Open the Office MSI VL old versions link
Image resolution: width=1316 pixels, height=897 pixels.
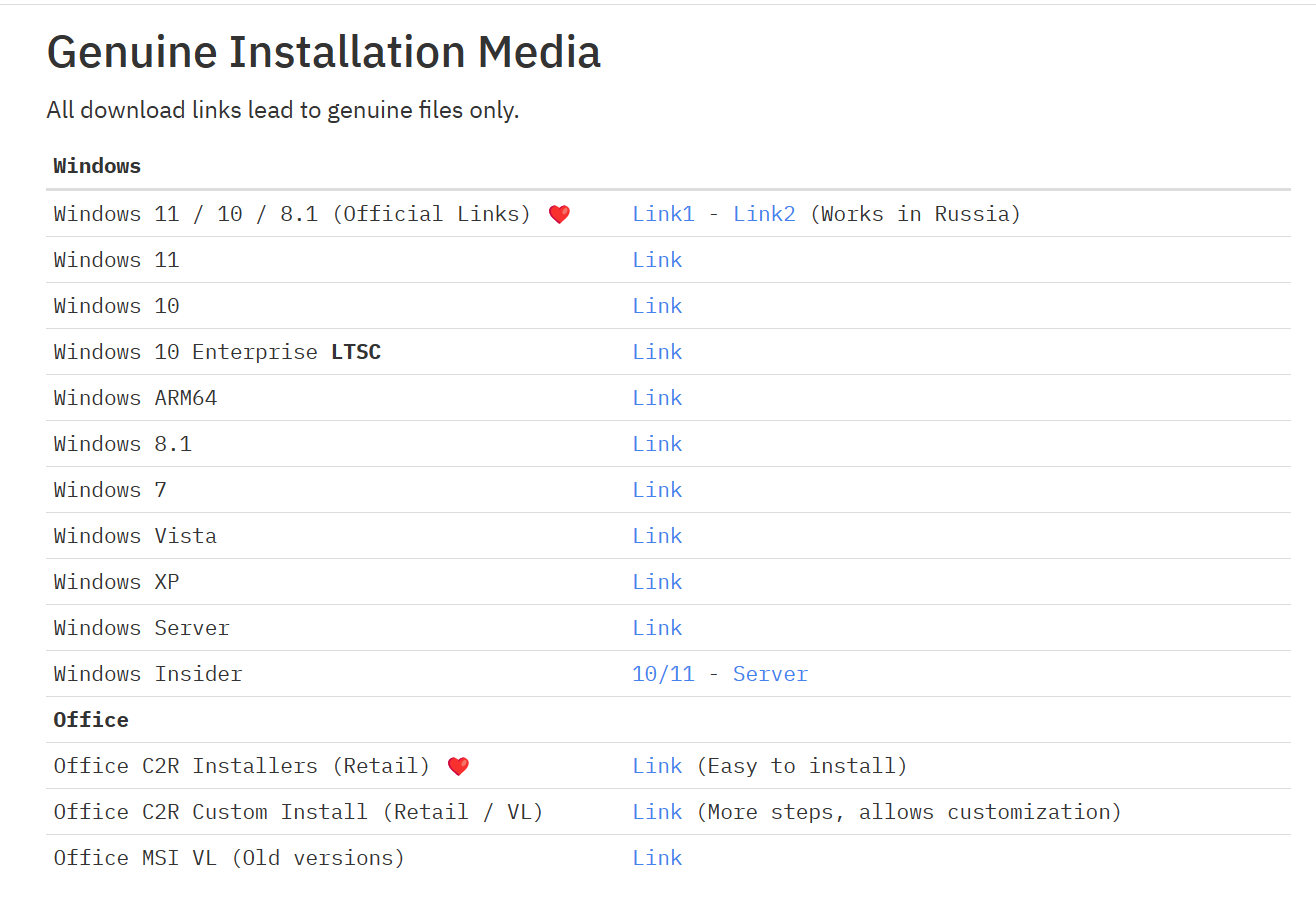(657, 858)
